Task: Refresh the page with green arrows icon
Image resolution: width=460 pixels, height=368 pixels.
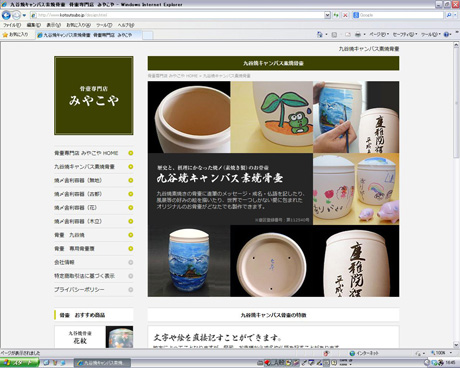Action: pyautogui.click(x=336, y=15)
